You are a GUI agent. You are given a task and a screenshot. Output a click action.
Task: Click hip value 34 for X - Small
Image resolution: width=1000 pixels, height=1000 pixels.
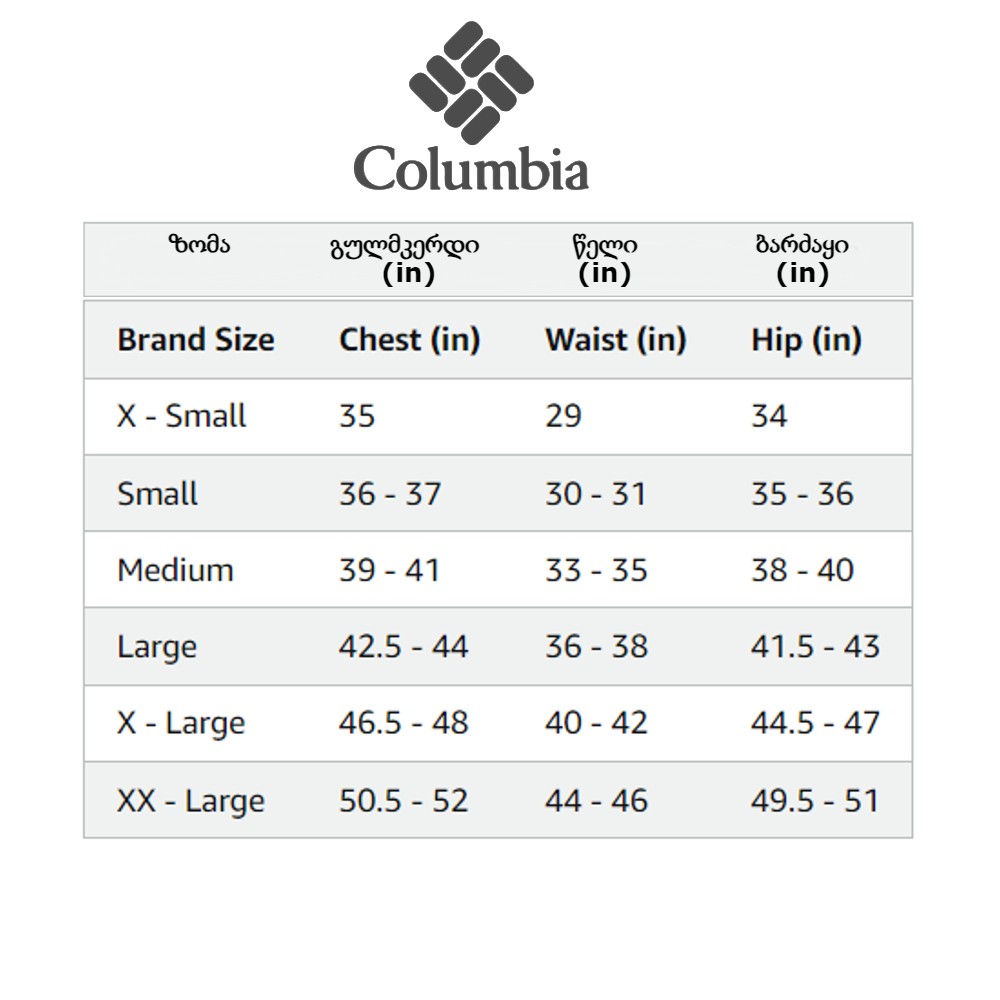click(769, 416)
